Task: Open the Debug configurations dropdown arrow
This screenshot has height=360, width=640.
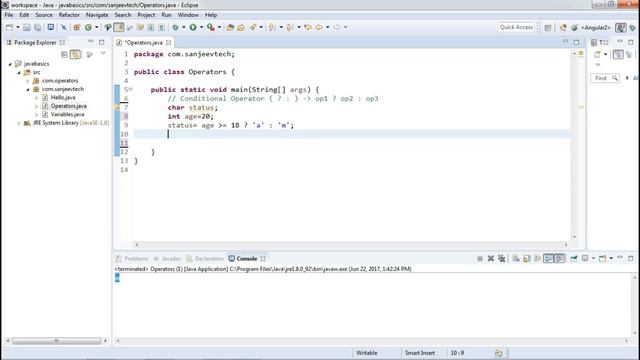Action: coord(184,27)
